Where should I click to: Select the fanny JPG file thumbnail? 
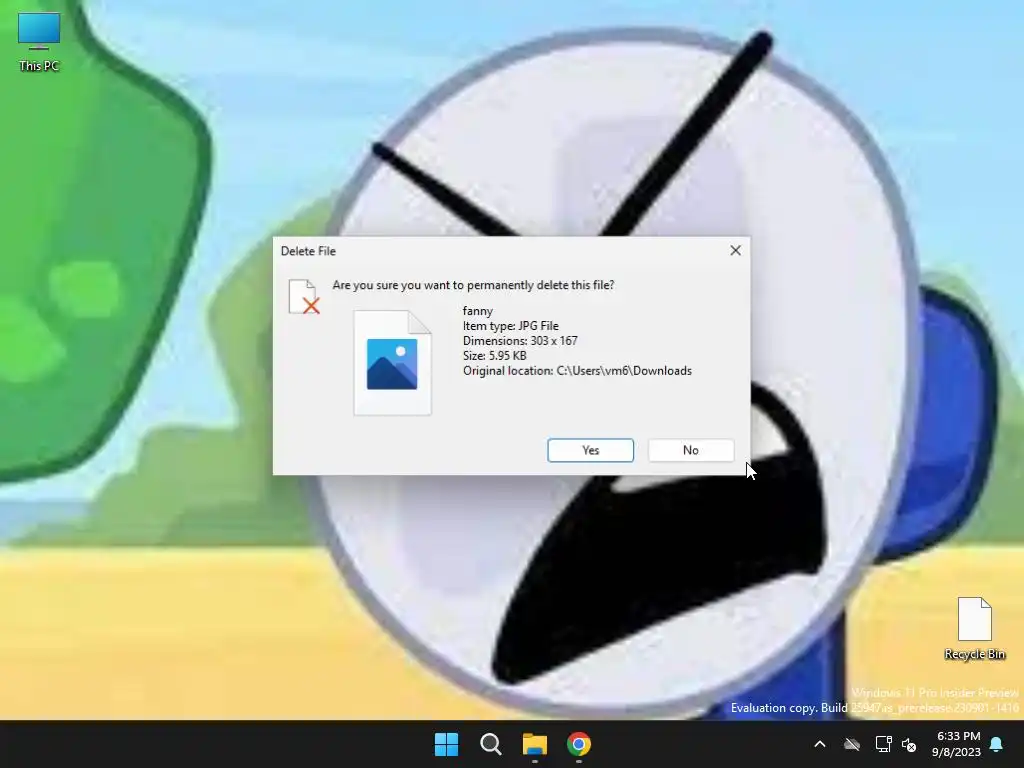coord(392,363)
